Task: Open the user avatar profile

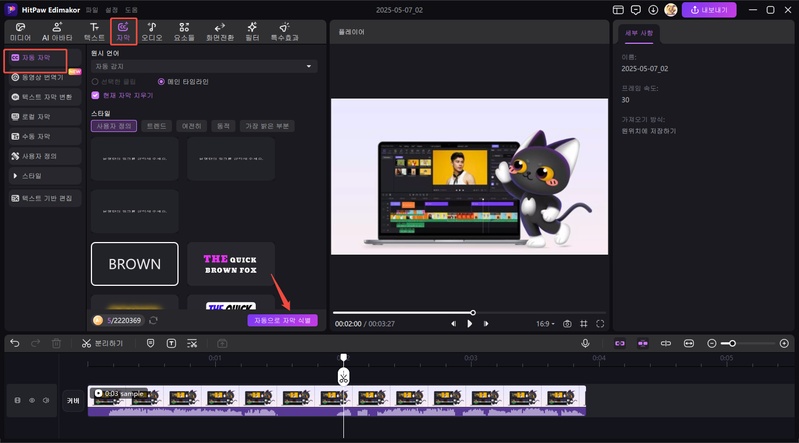Action: [671, 10]
